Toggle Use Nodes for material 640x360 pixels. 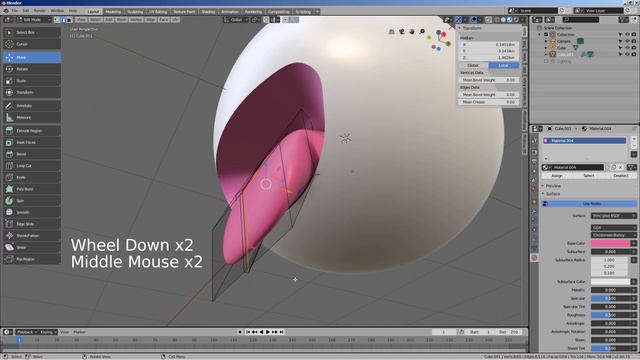589,203
